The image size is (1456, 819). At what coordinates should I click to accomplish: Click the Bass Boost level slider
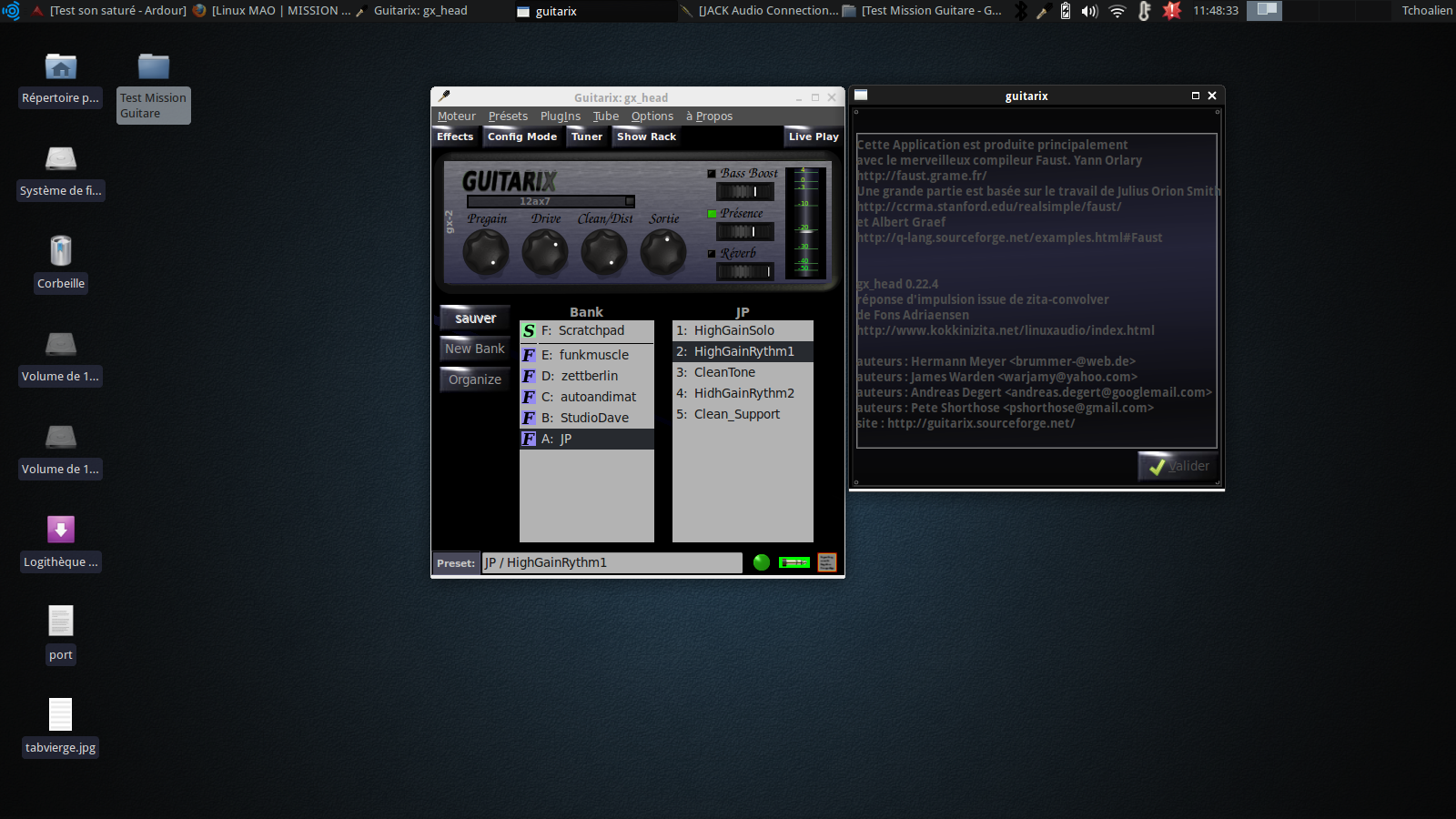[x=745, y=191]
